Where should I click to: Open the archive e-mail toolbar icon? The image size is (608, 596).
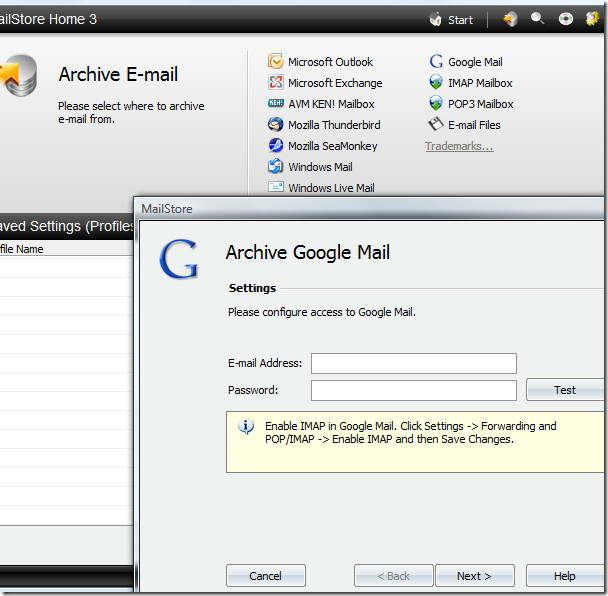pyautogui.click(x=510, y=19)
